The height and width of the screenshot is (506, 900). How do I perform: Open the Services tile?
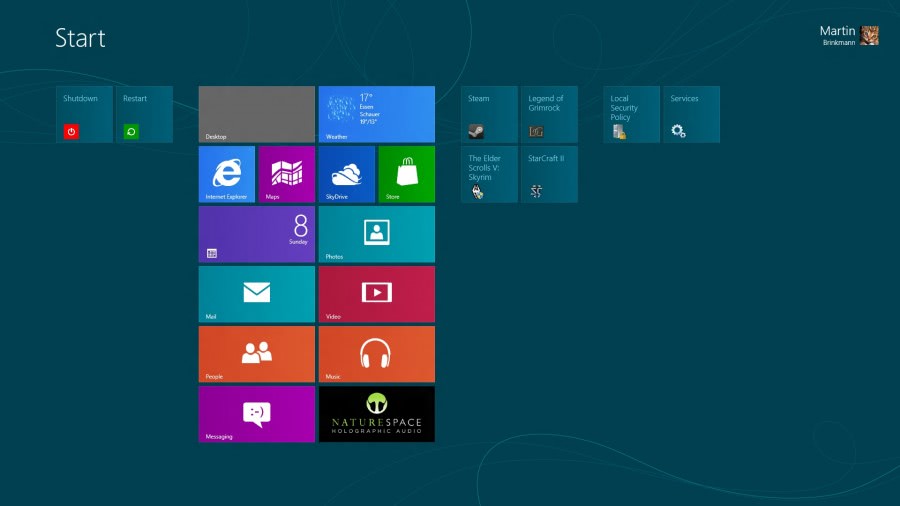[x=691, y=114]
